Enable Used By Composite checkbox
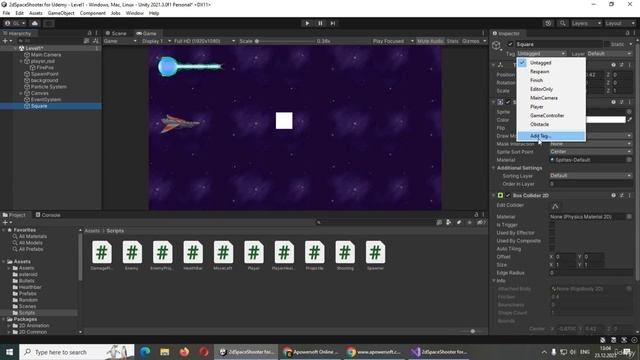 pyautogui.click(x=552, y=241)
